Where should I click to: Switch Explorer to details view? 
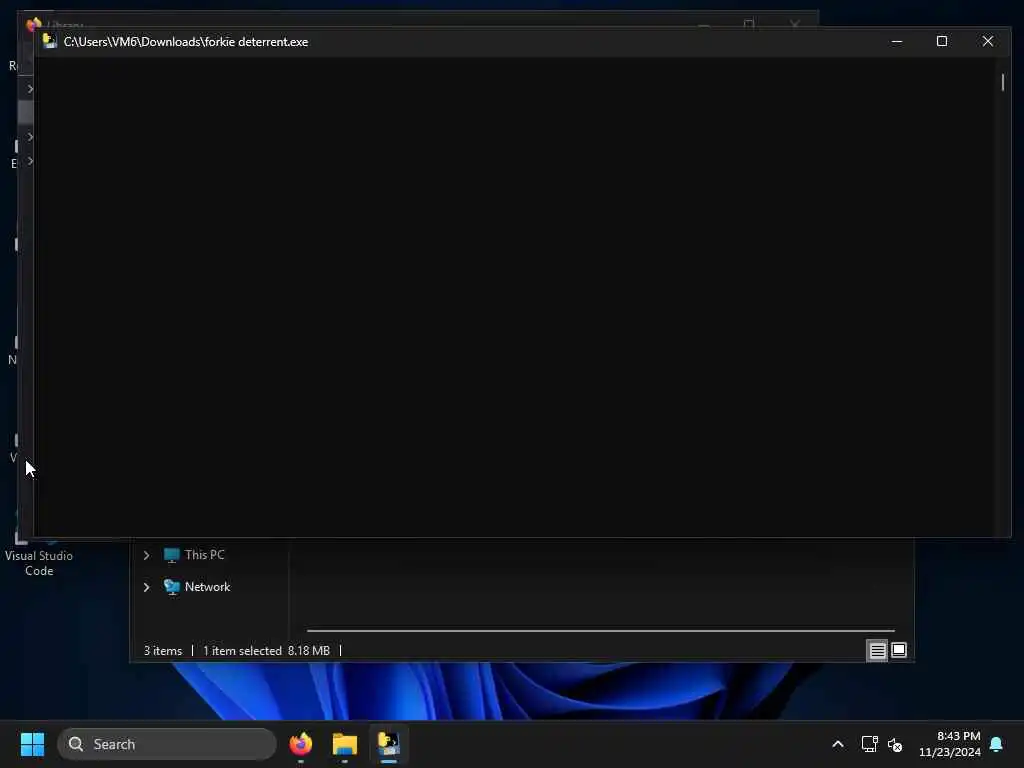(x=877, y=650)
